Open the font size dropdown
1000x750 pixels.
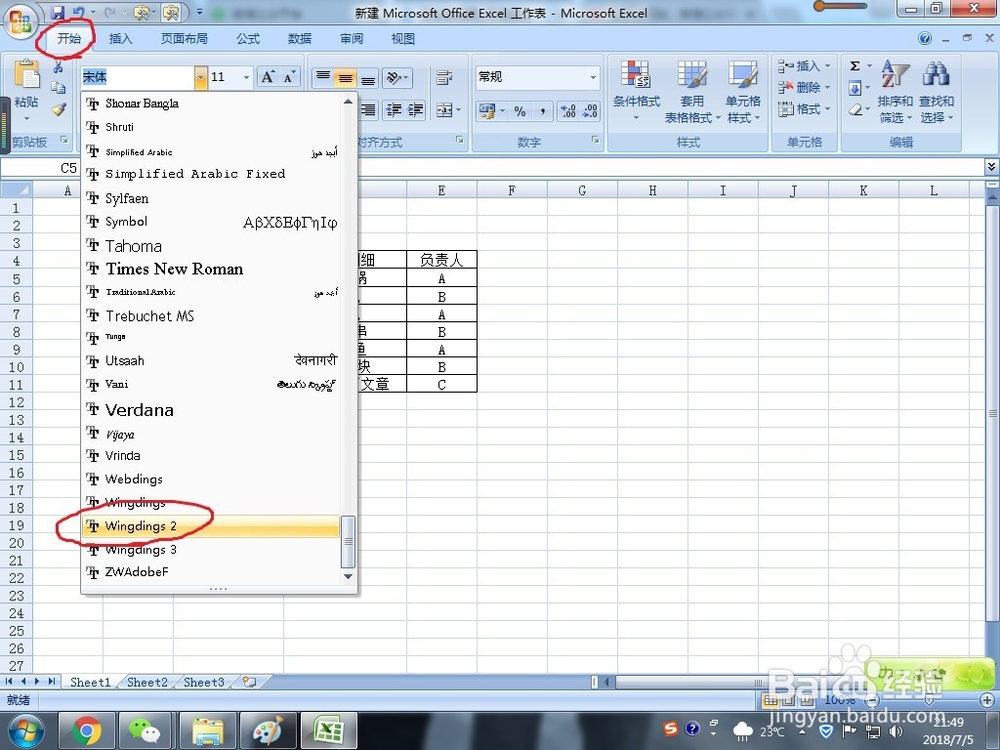(246, 77)
